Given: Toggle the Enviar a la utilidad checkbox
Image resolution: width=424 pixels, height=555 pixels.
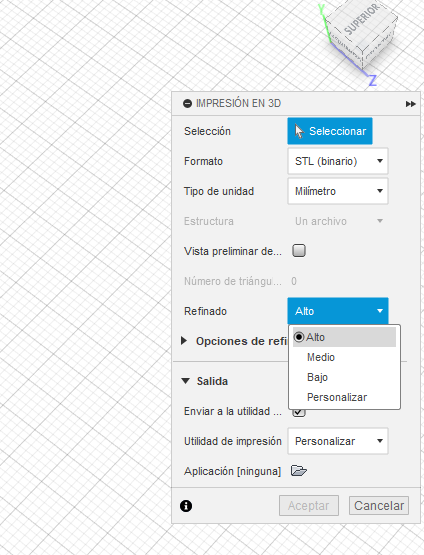Looking at the screenshot, I should (x=299, y=413).
